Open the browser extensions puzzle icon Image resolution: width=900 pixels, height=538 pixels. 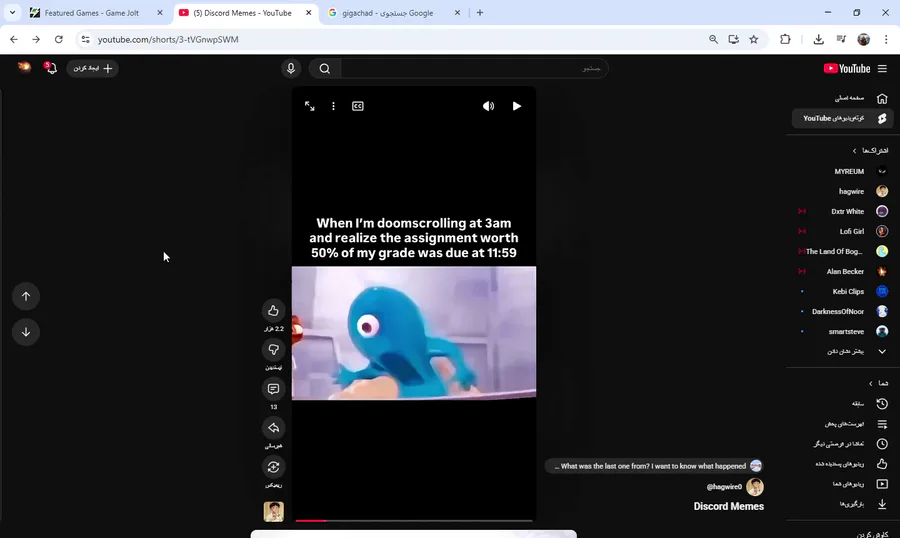click(785, 39)
